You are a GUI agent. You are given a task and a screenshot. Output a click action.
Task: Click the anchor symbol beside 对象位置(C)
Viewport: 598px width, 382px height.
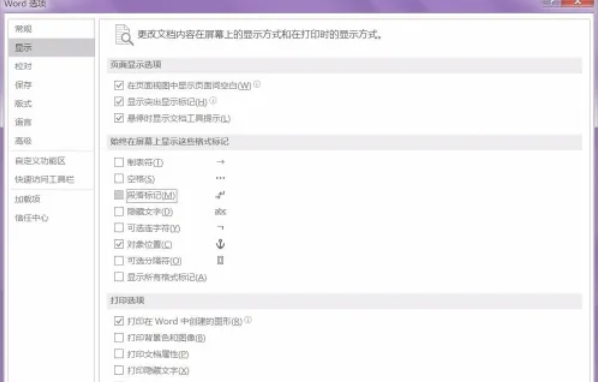pos(220,244)
